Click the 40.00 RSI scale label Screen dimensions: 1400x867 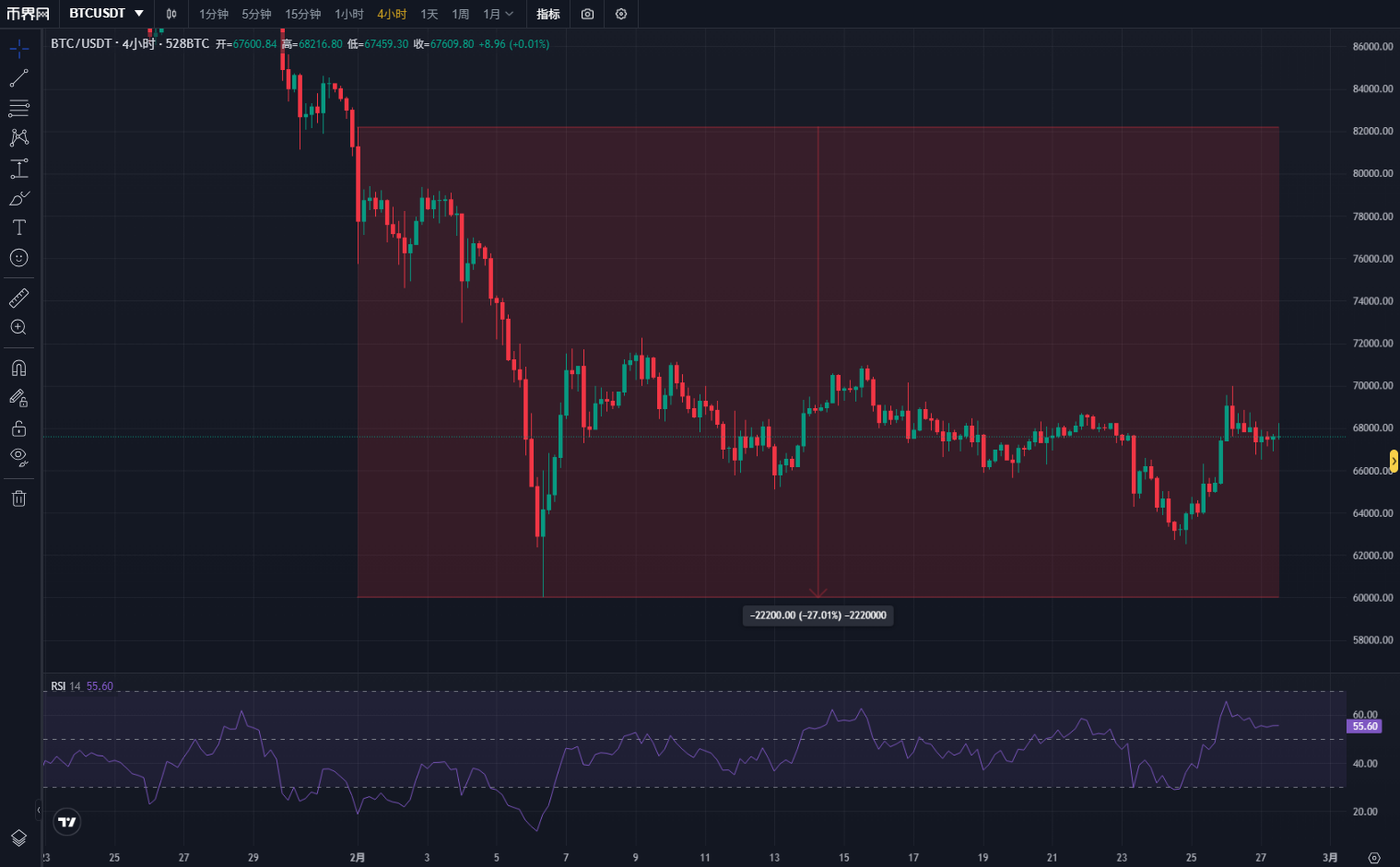coord(1365,764)
